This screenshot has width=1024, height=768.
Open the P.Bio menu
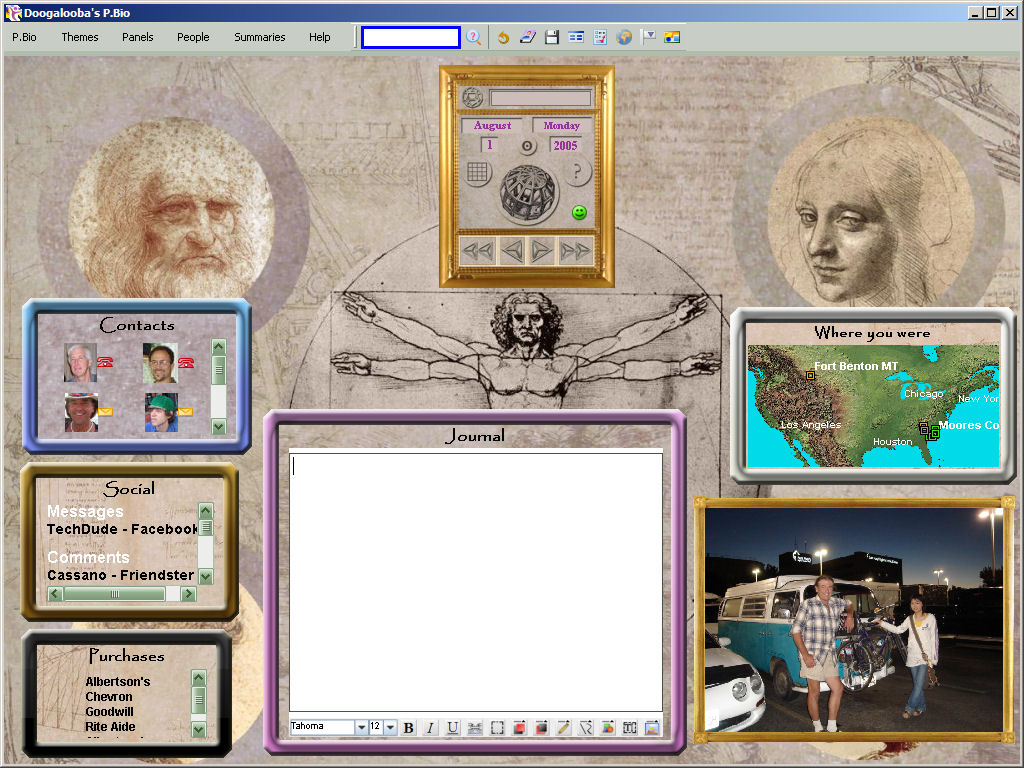point(24,37)
